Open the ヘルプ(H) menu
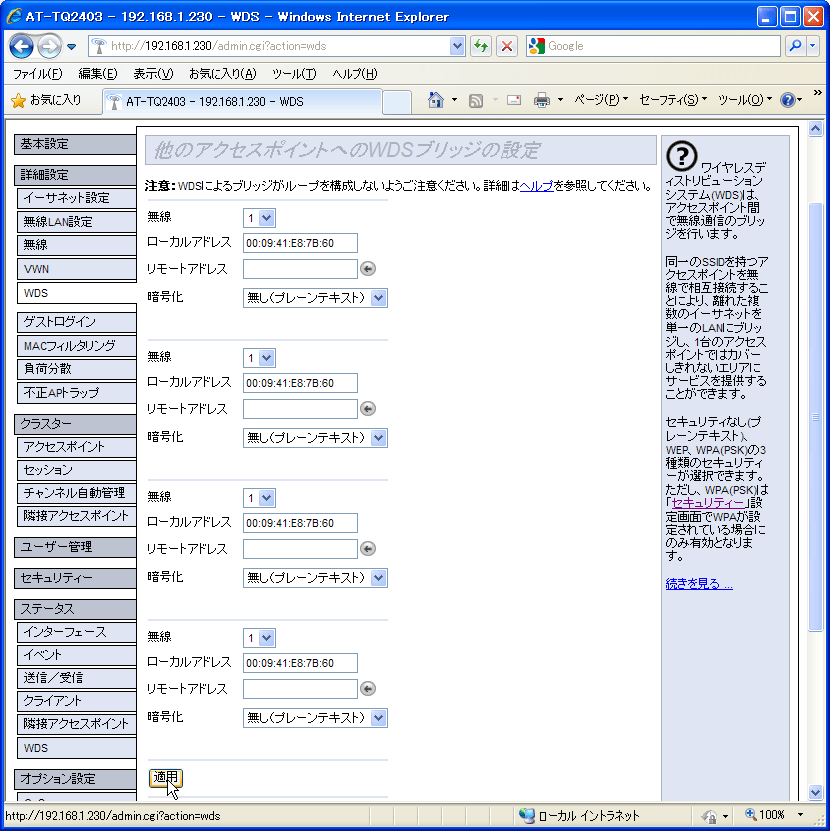The image size is (830, 831). 355,74
